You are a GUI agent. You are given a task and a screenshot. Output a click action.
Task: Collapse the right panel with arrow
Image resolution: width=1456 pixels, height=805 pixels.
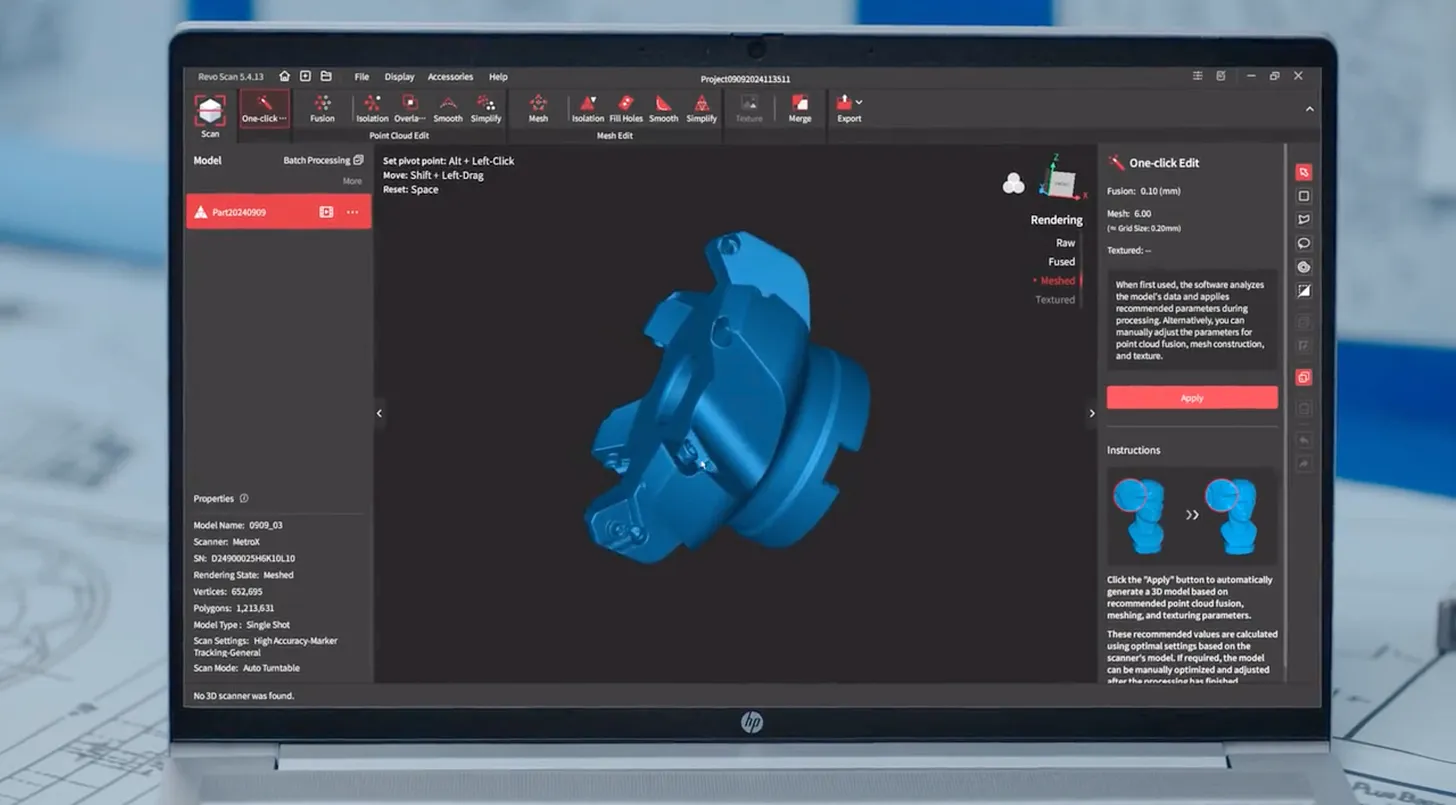(x=1091, y=413)
